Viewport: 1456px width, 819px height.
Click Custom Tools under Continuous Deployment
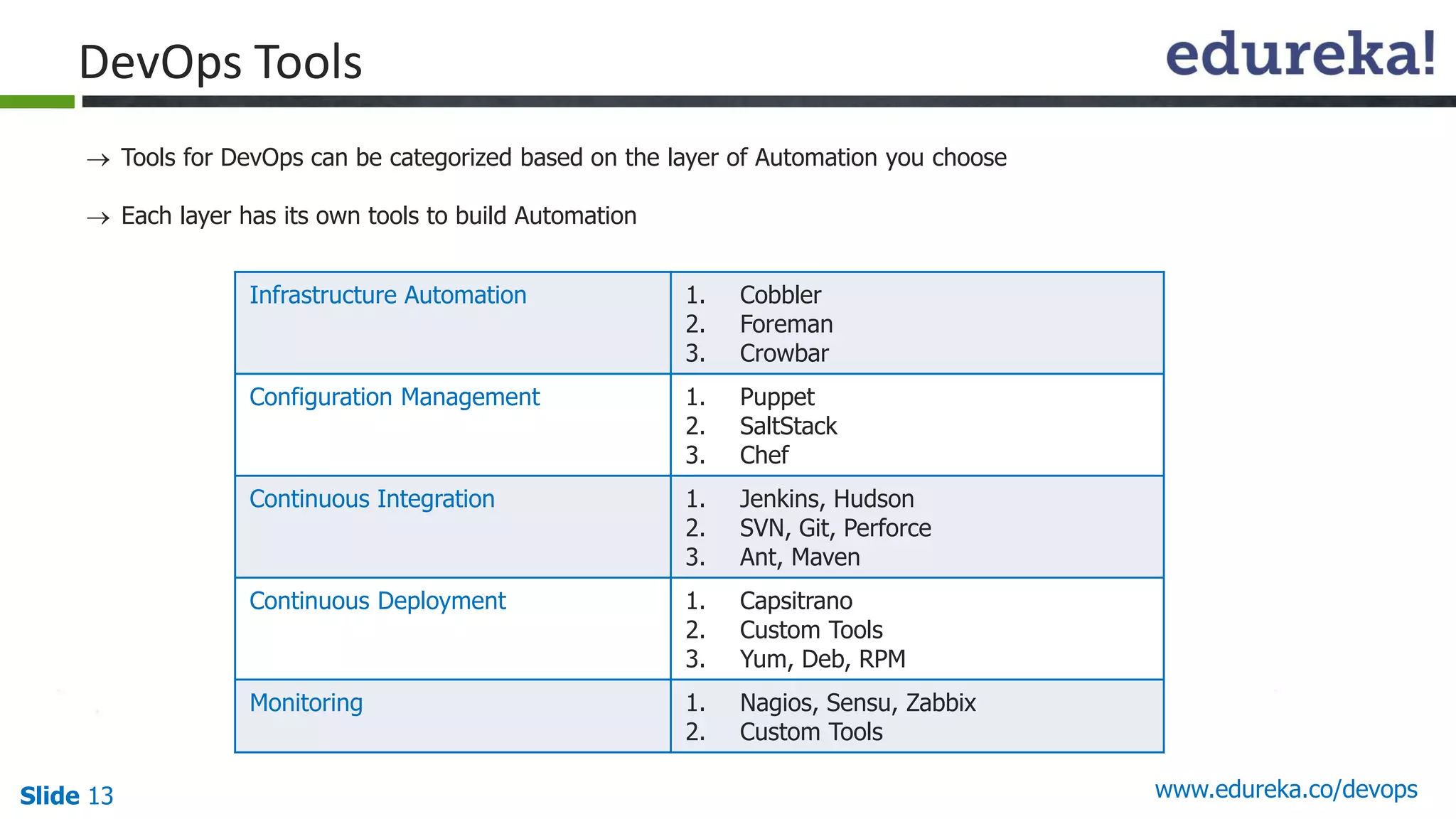[x=811, y=630]
